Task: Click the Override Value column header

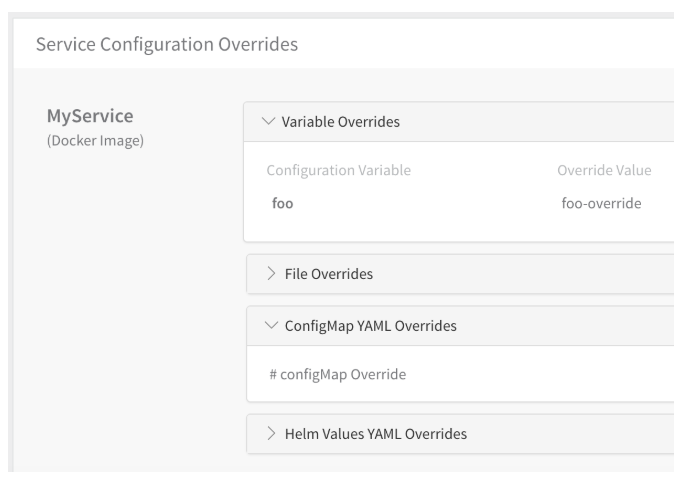Action: [604, 170]
